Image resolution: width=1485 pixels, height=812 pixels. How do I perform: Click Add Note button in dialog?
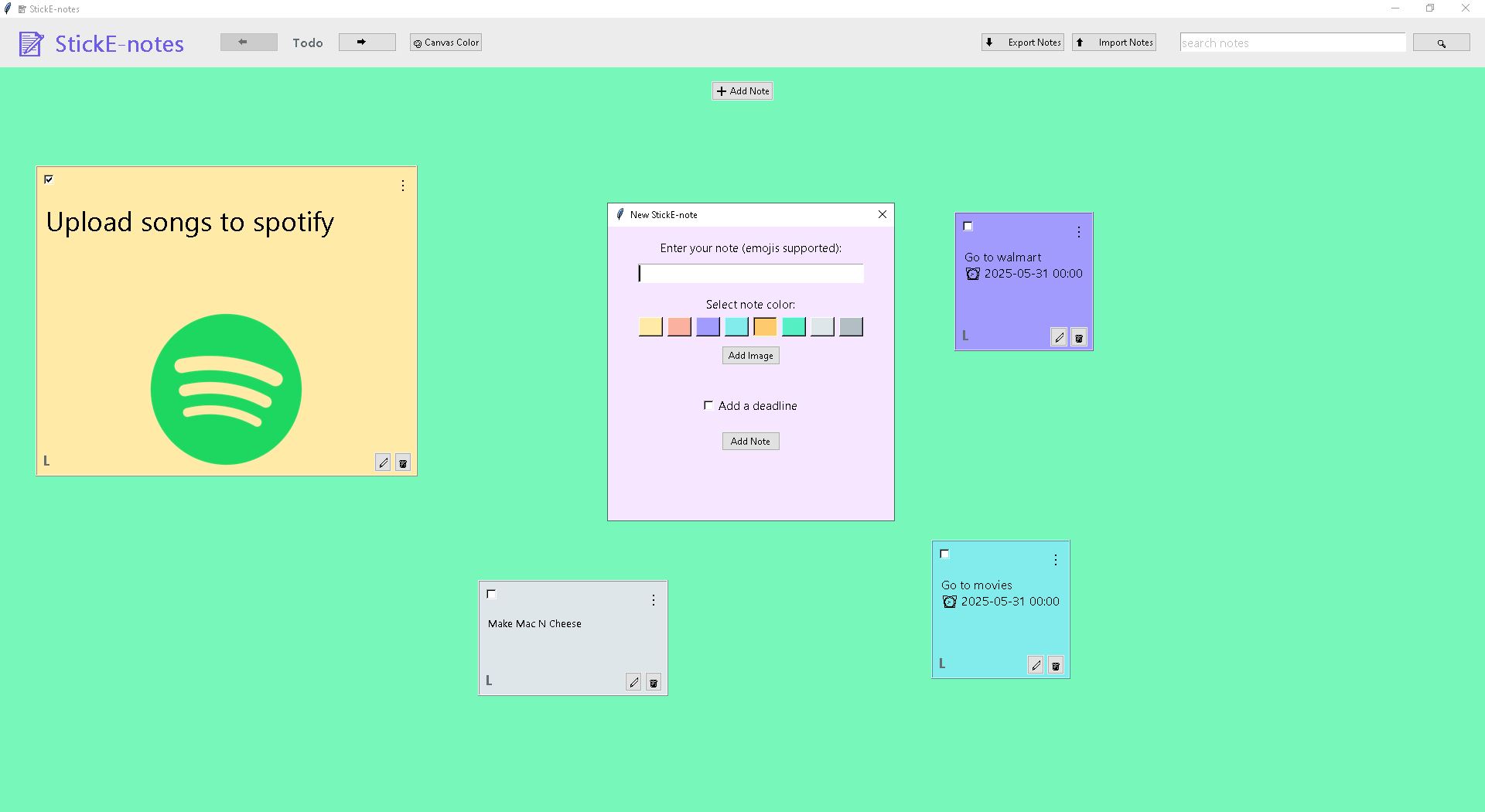750,441
